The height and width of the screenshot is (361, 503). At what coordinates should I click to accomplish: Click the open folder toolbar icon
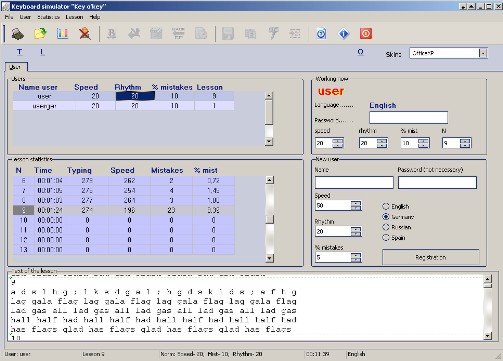(x=40, y=34)
